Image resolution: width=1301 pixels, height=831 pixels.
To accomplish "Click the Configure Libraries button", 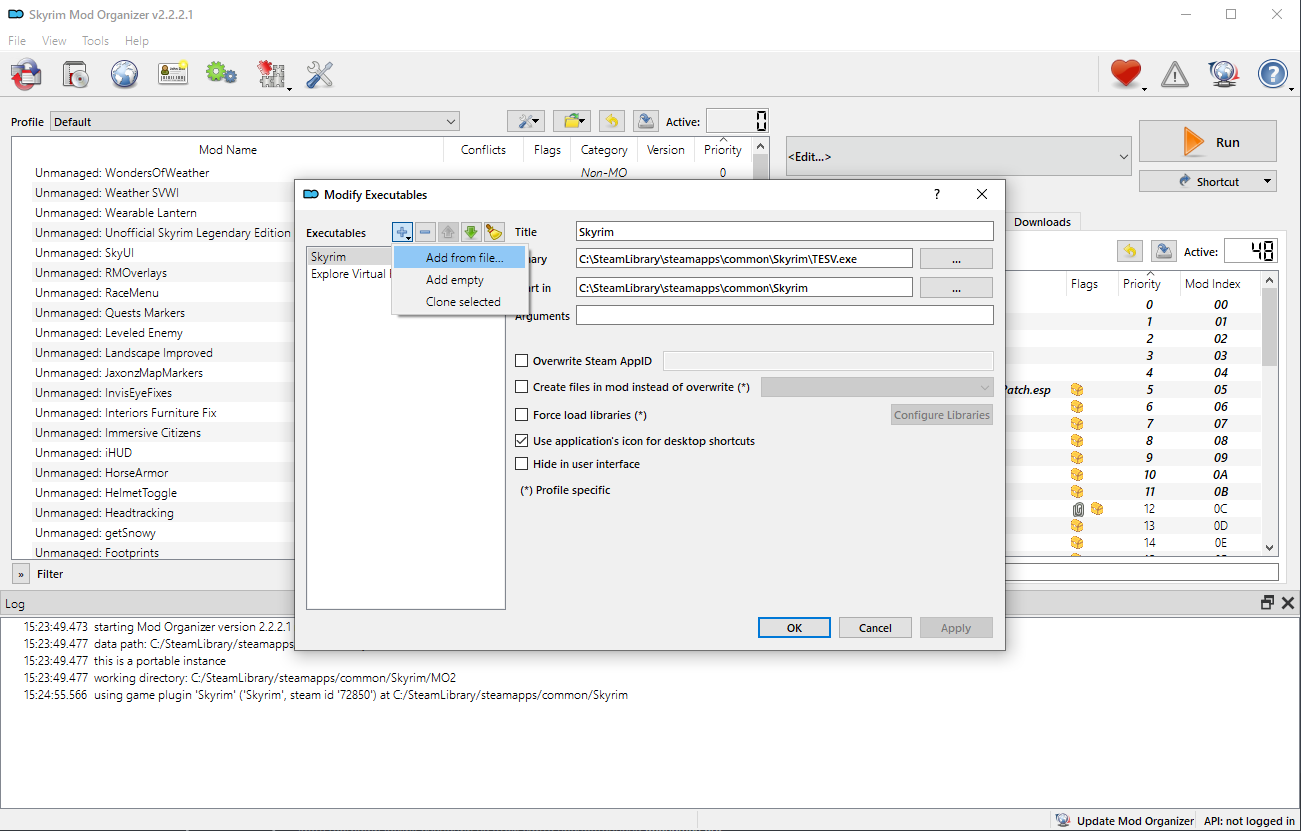I will pyautogui.click(x=942, y=415).
